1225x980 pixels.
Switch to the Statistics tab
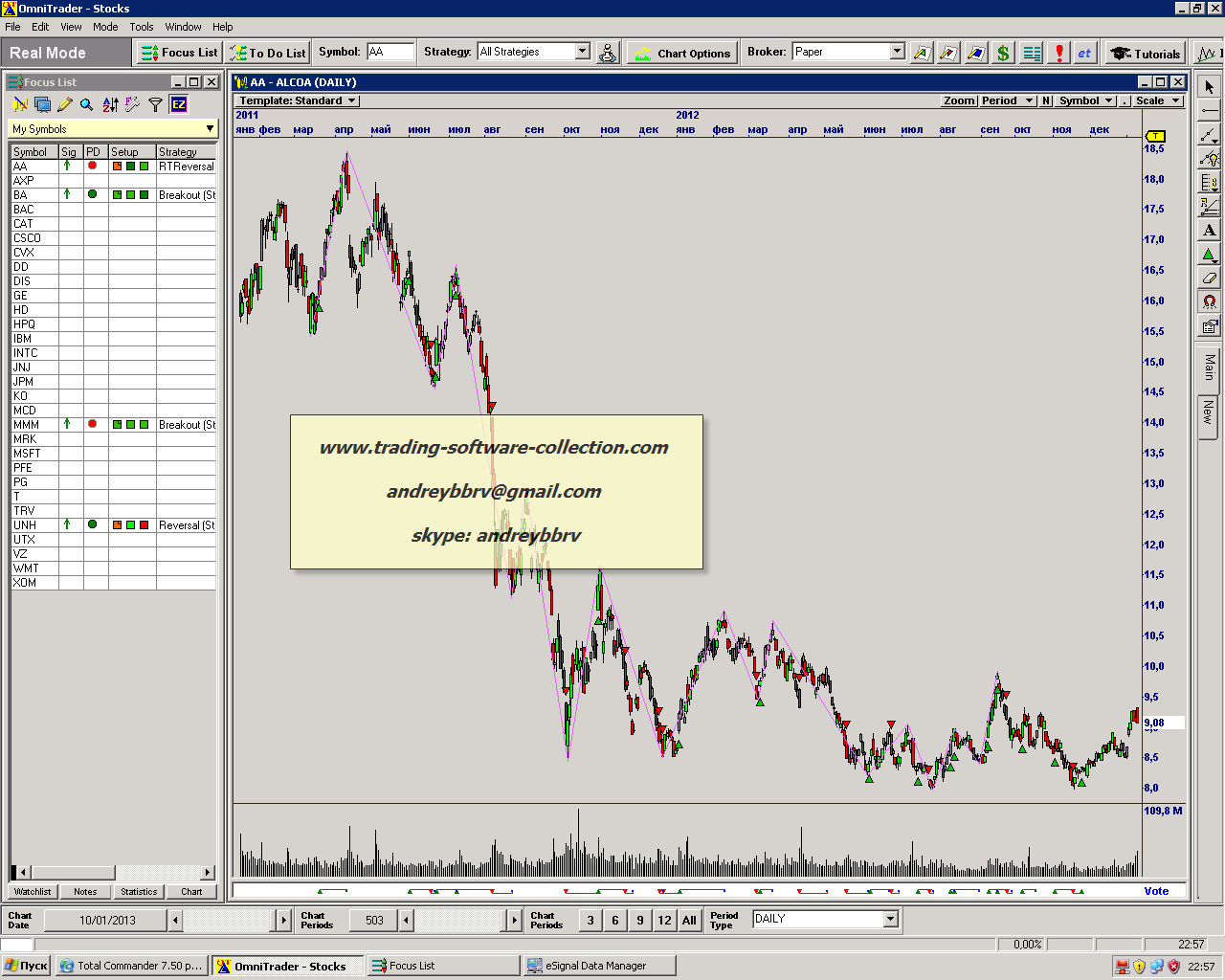coord(139,892)
